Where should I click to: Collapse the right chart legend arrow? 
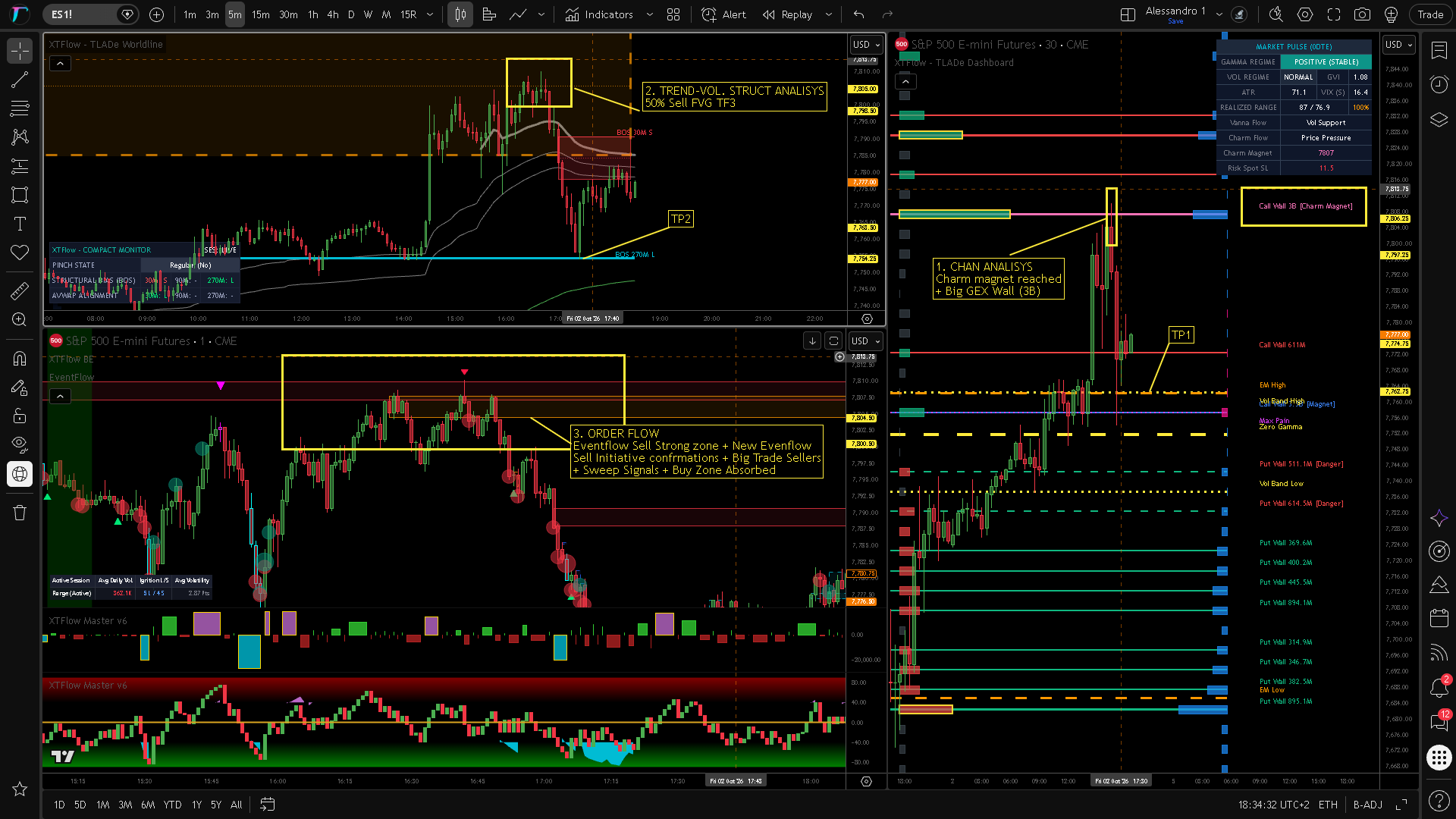pos(906,81)
